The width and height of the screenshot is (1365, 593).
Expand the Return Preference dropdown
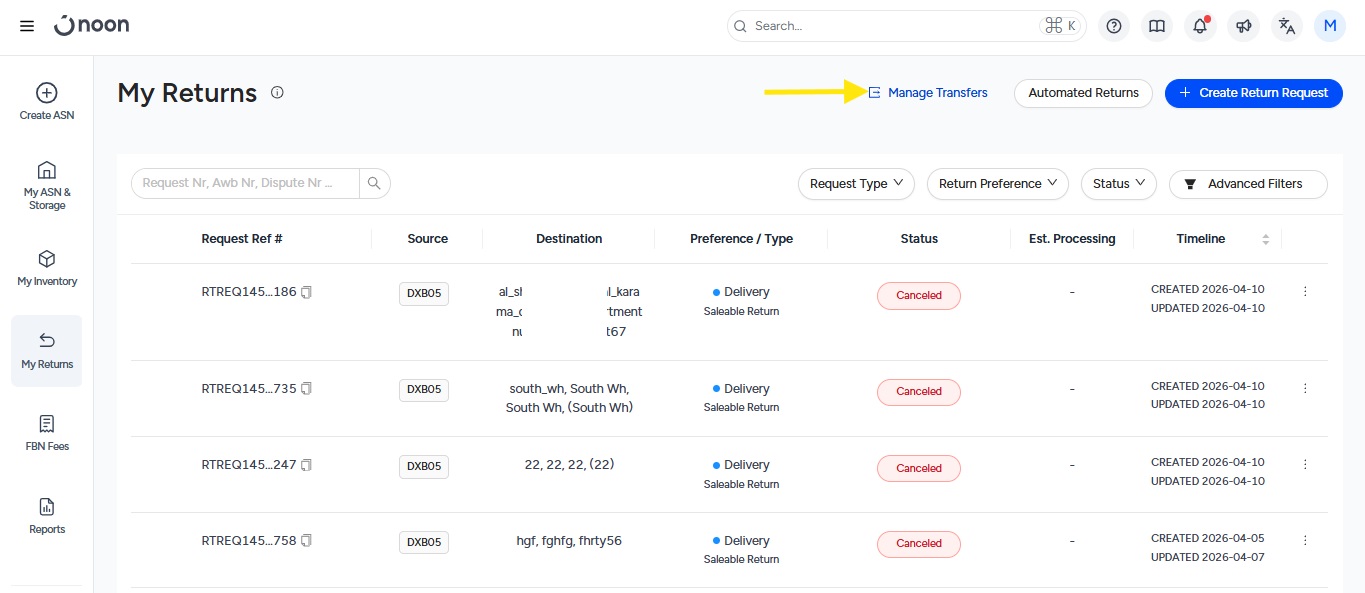tap(997, 184)
